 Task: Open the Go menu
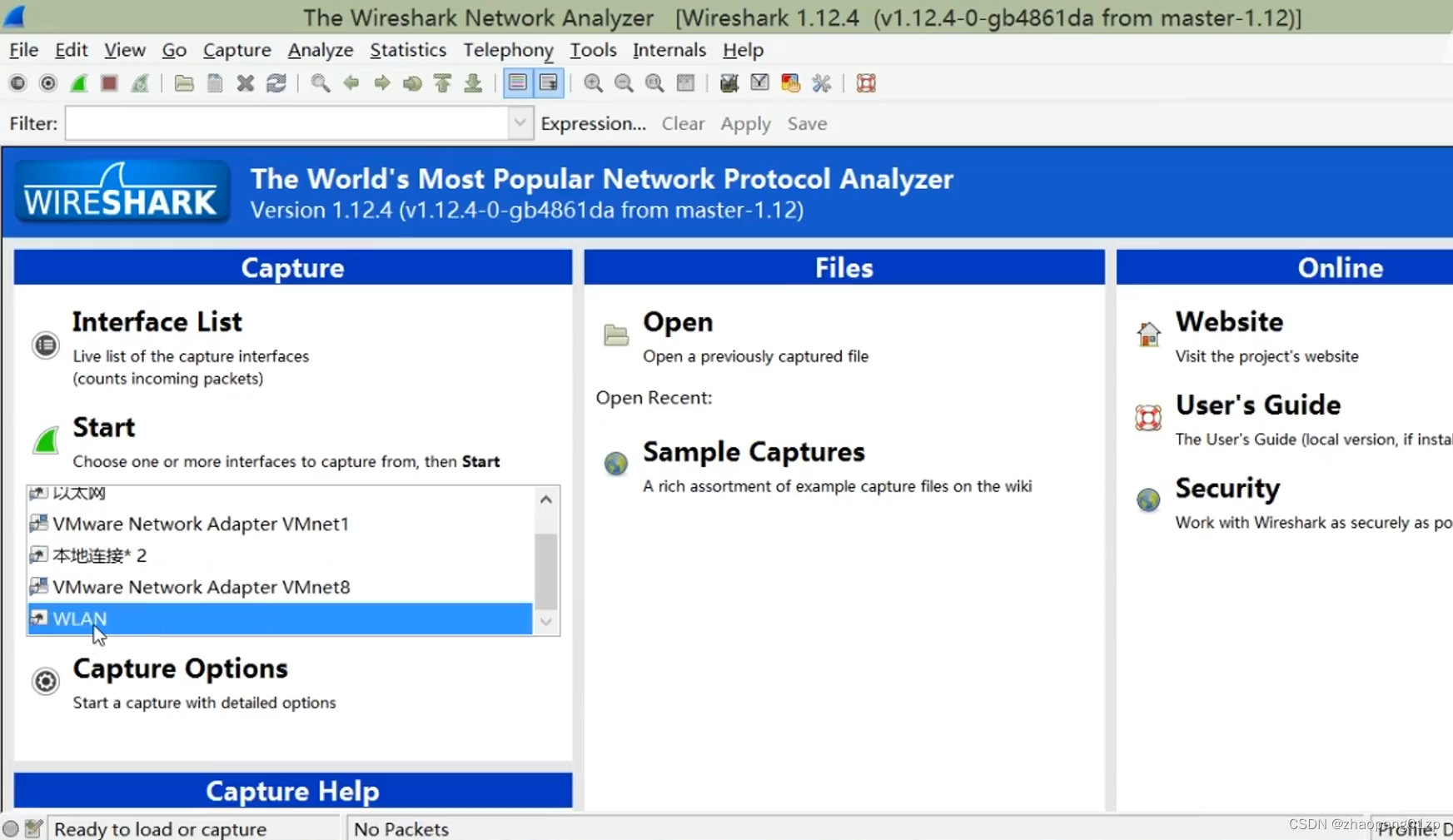pyautogui.click(x=174, y=50)
